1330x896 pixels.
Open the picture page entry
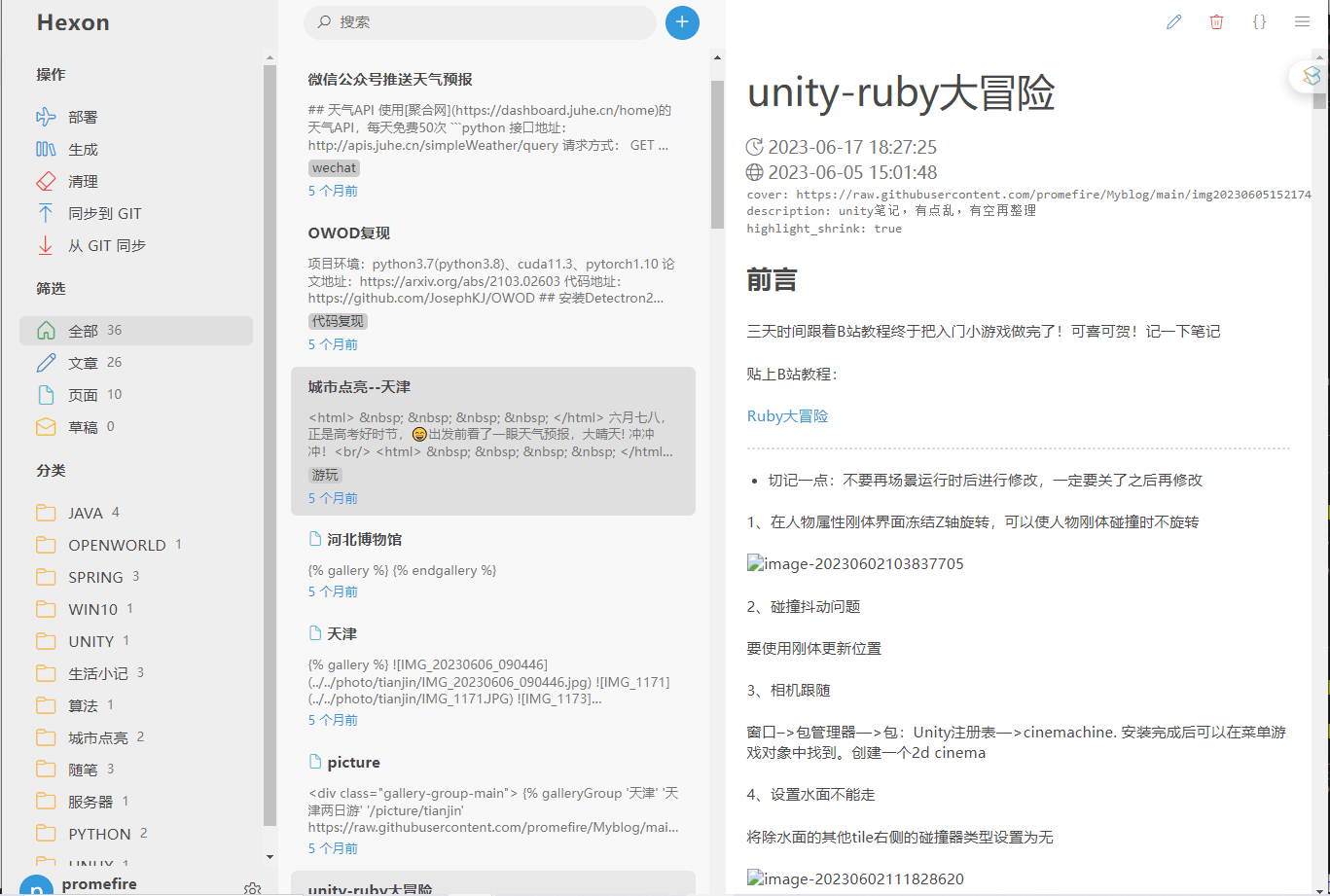point(493,805)
